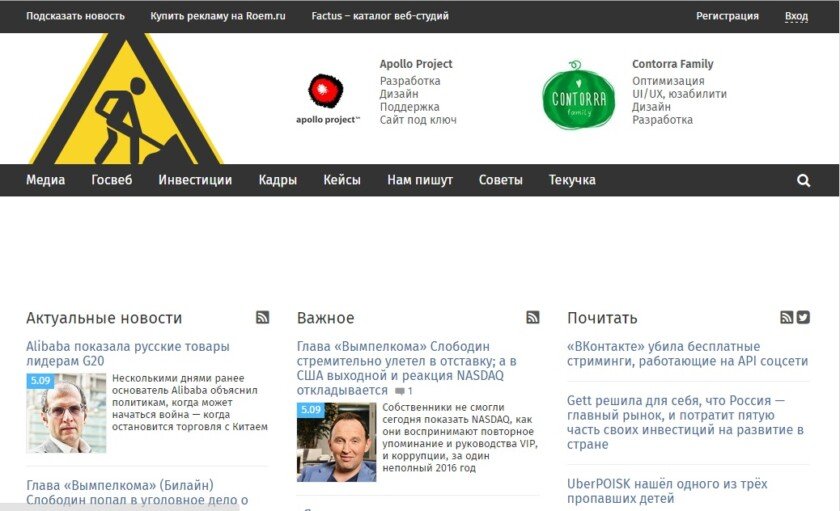Click the Roem road-works logo
The image size is (840, 511).
point(126,99)
